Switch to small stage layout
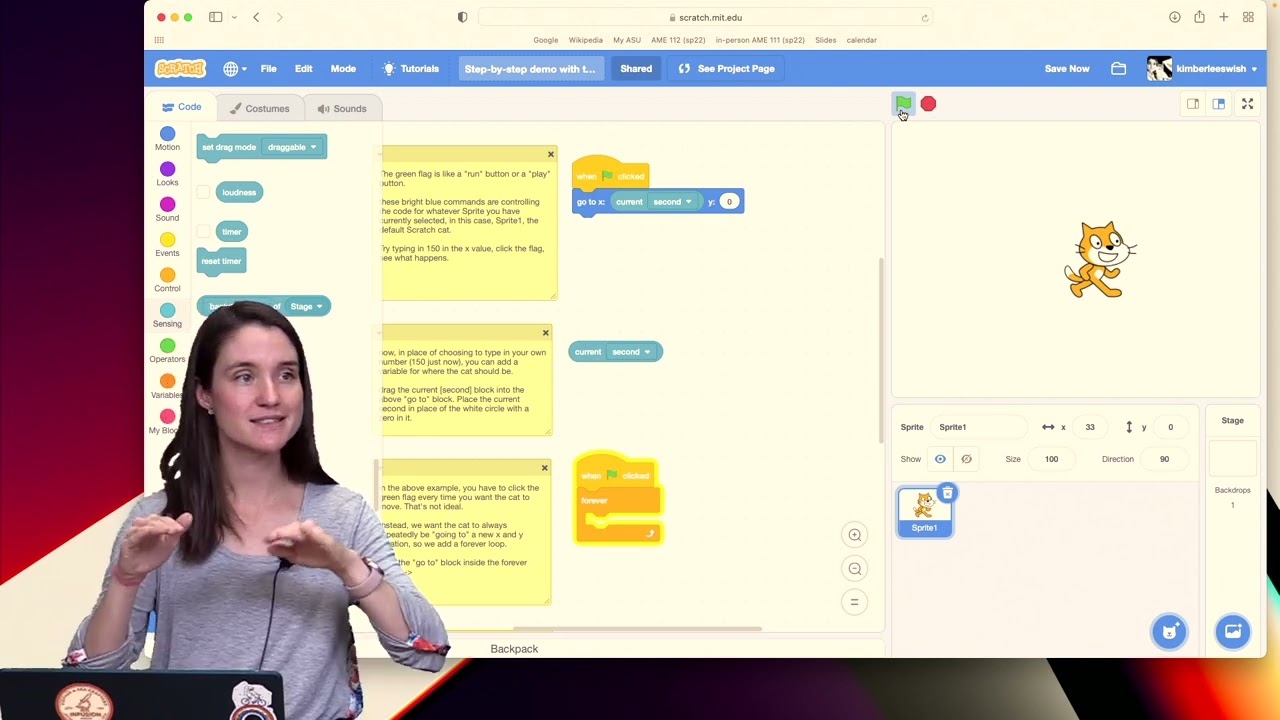Screen dimensions: 1280x720 pos(1193,104)
